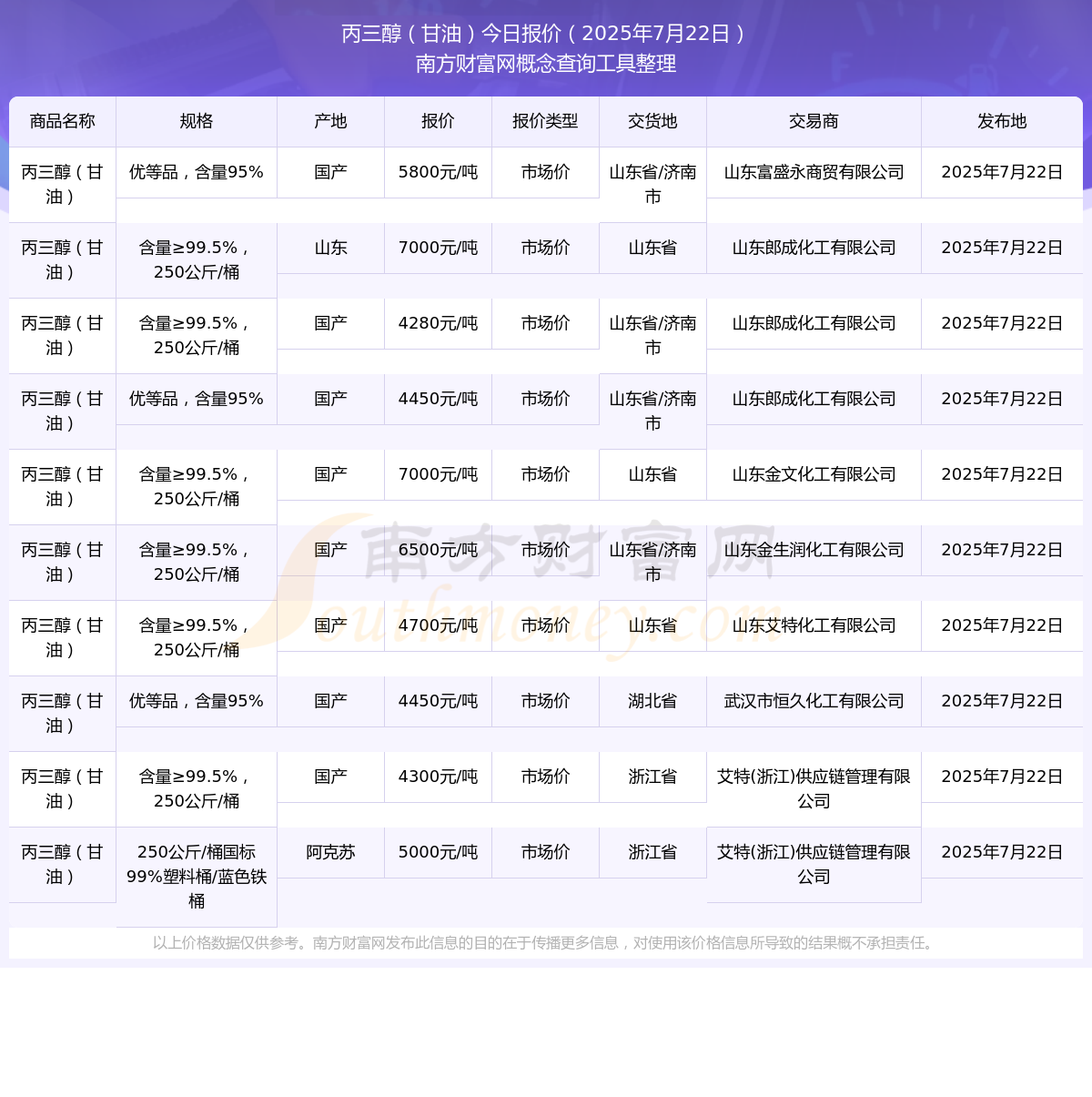Select the 报价 column header

click(x=438, y=121)
